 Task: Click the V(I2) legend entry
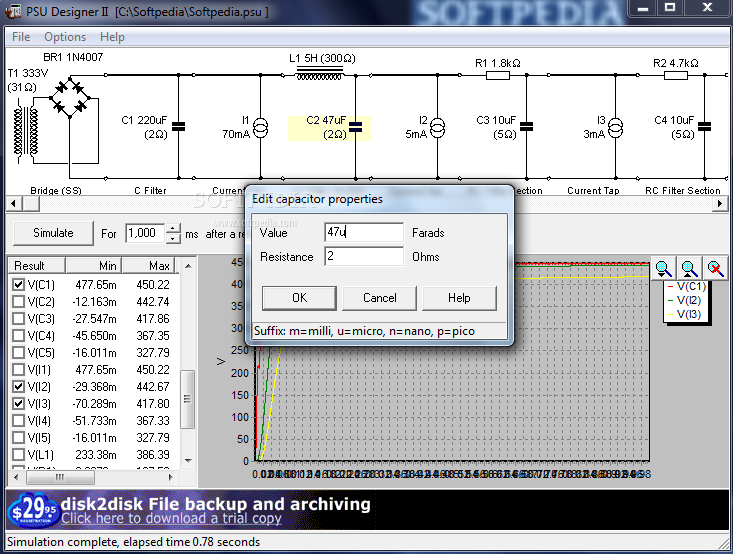[x=685, y=301]
